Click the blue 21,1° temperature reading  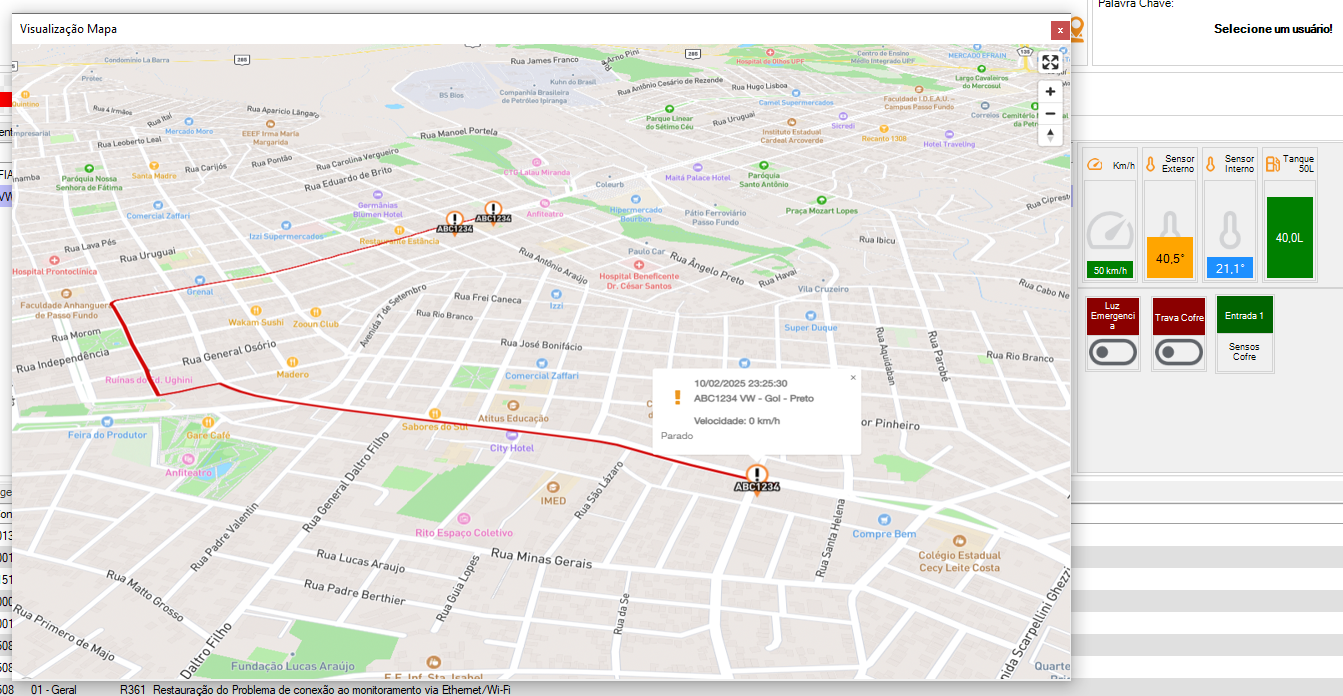(x=1229, y=268)
